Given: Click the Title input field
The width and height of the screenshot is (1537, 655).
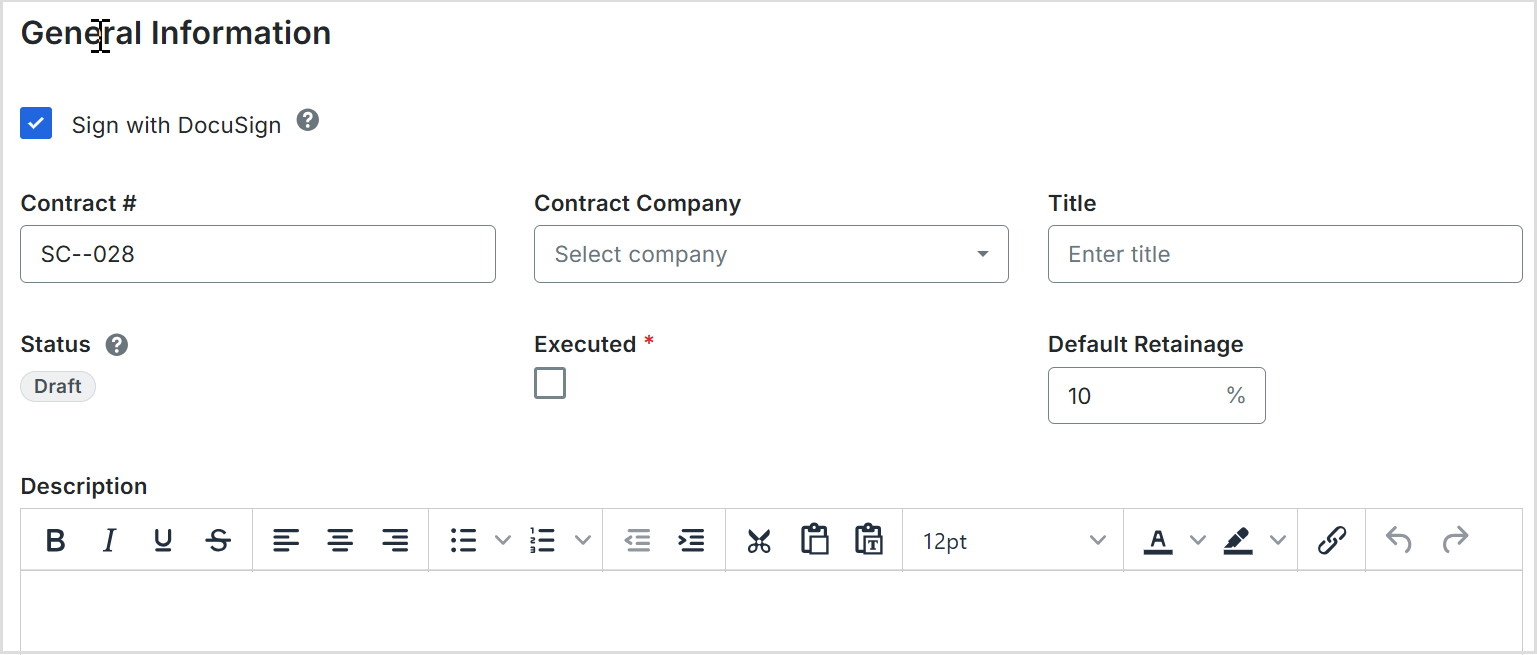Looking at the screenshot, I should tap(1285, 254).
